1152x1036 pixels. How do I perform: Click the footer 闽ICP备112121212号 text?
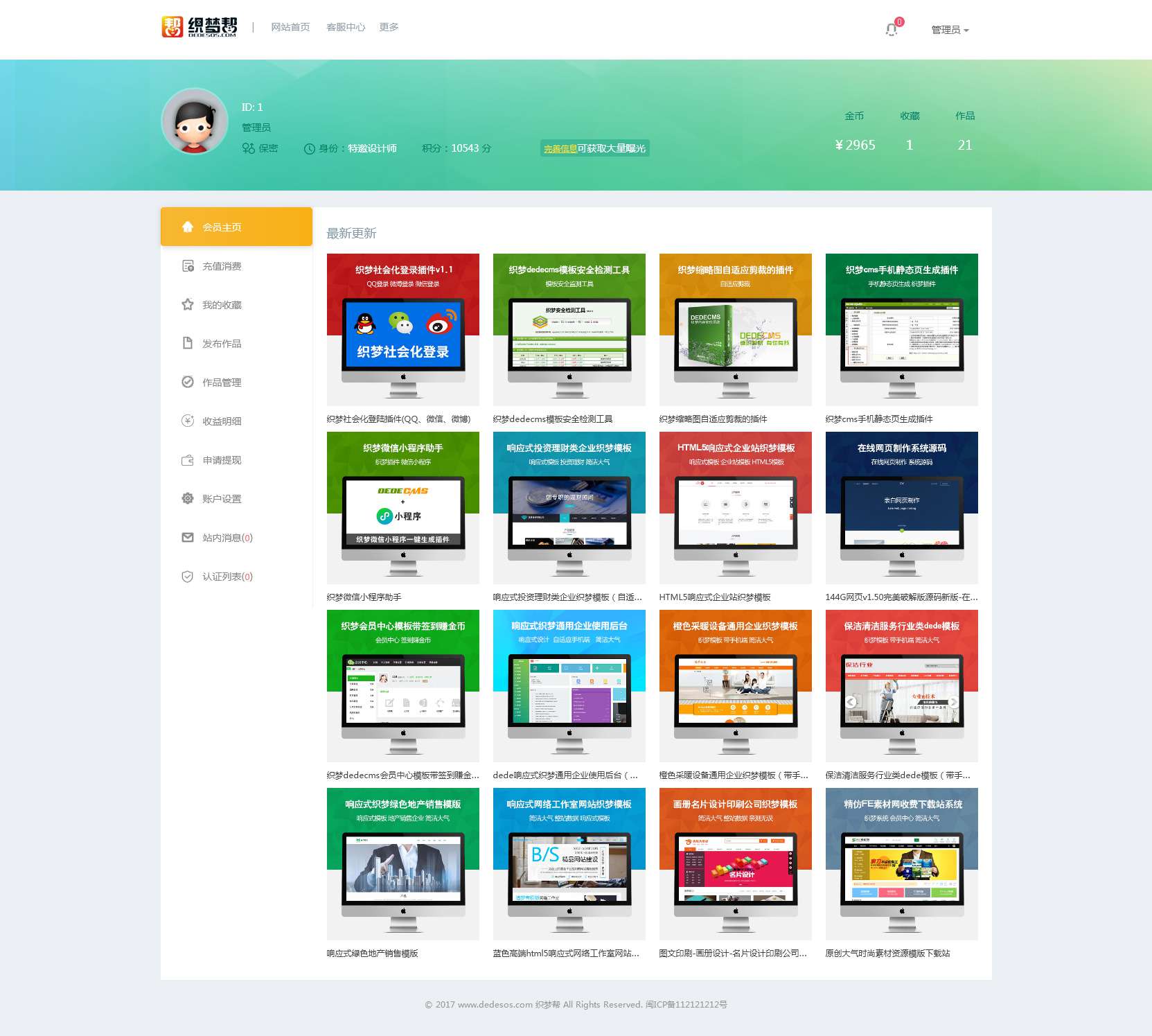tap(686, 1005)
